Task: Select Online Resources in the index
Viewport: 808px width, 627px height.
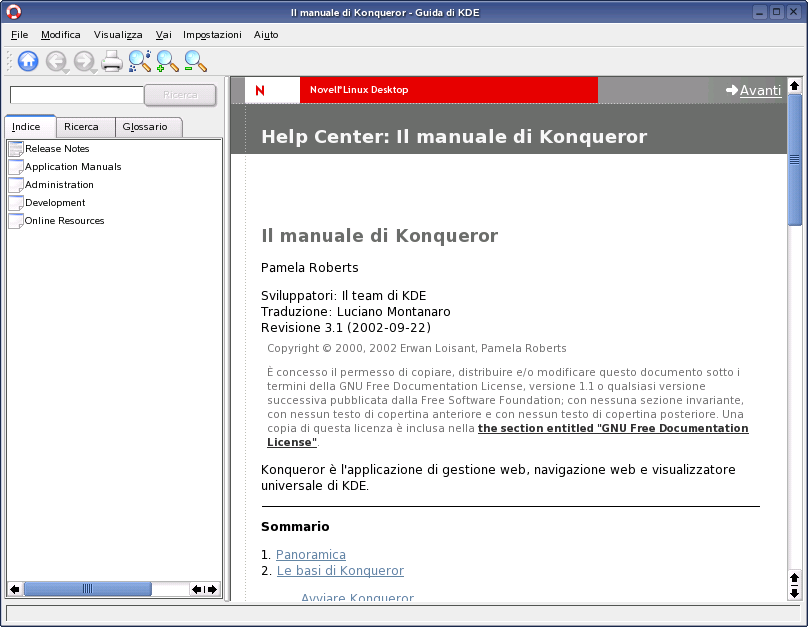Action: coord(64,221)
